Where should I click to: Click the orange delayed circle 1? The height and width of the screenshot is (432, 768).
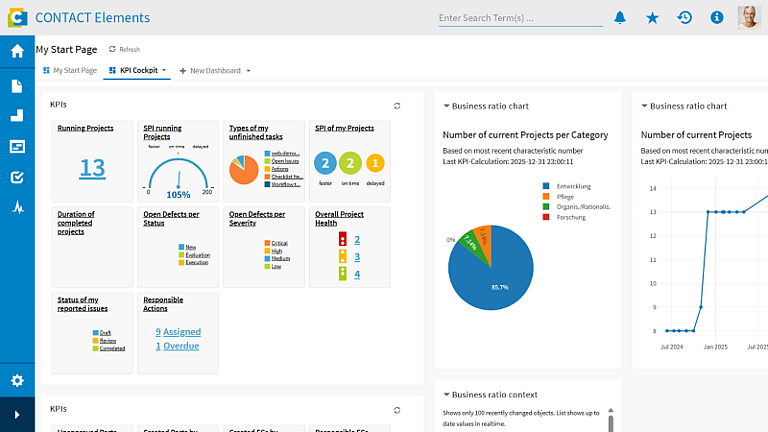click(x=375, y=163)
